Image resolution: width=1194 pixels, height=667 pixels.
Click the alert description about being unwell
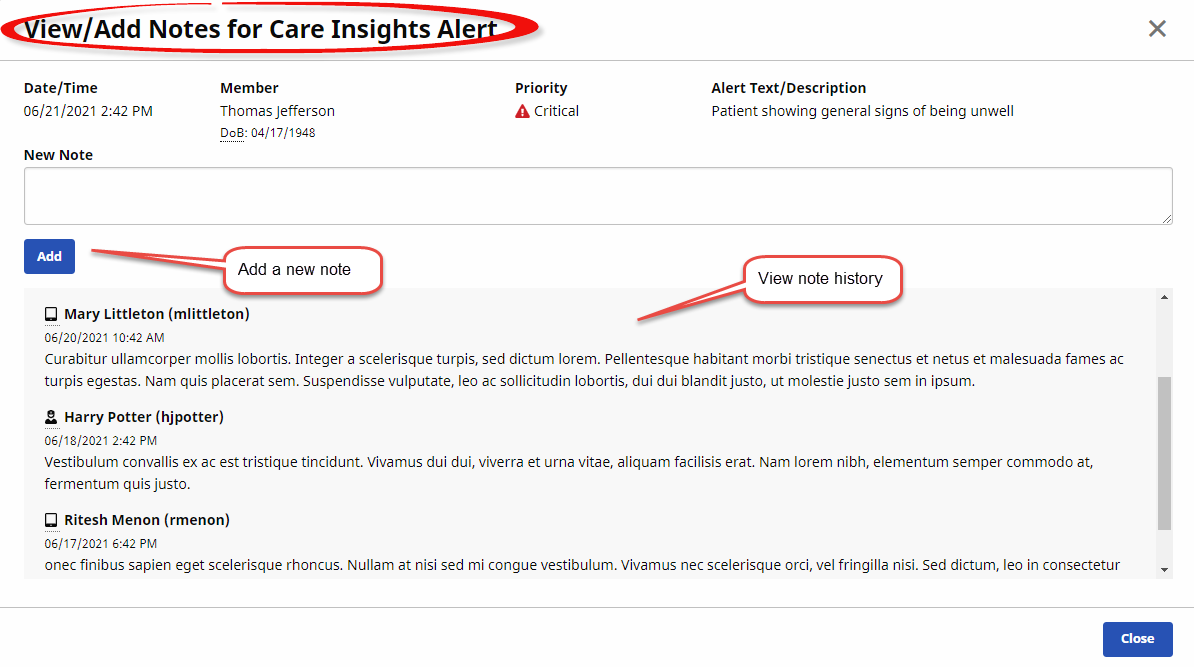coord(862,111)
